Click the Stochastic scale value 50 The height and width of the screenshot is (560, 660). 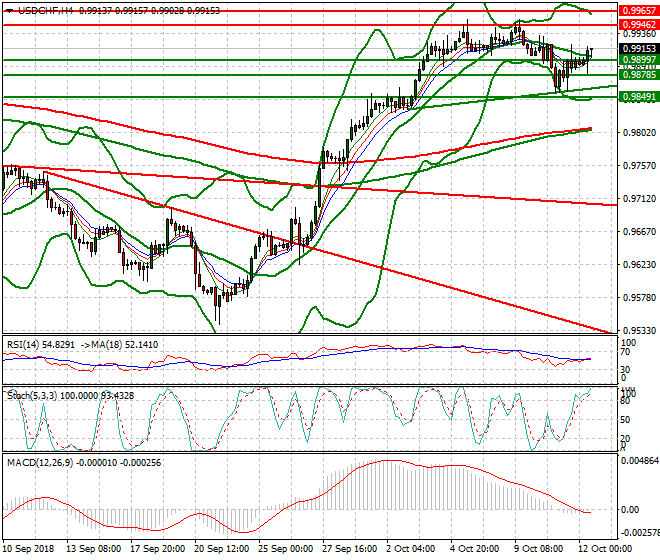pos(626,420)
